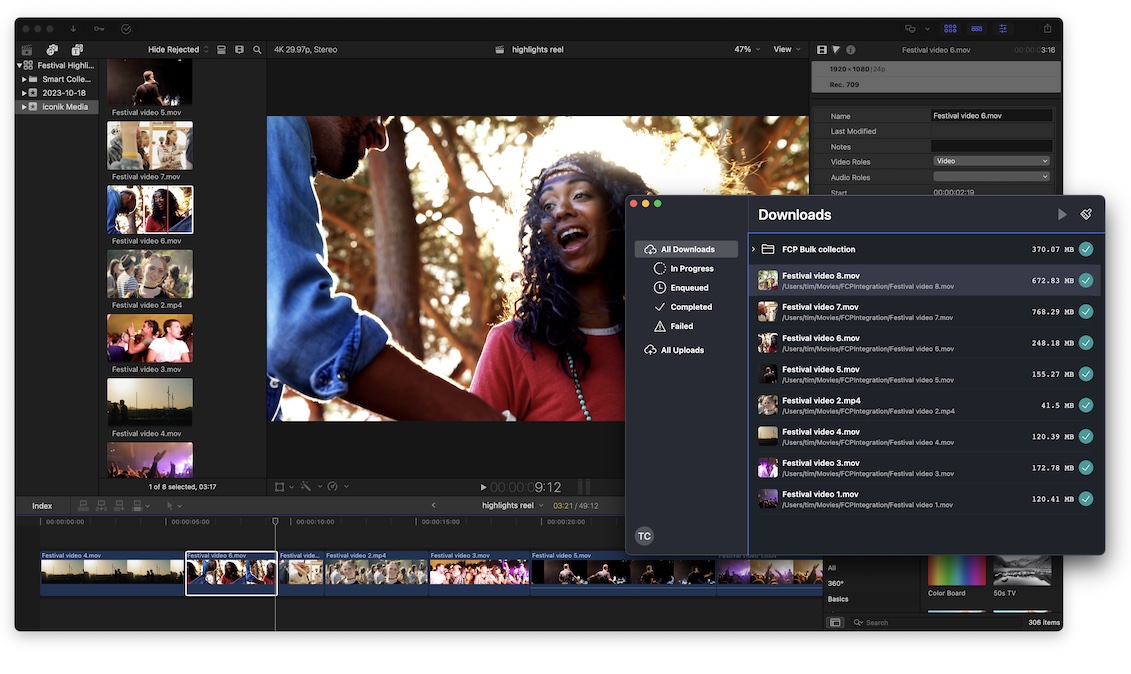Select the Append clip tool above the timeline
1131x674 pixels.
(x=118, y=506)
